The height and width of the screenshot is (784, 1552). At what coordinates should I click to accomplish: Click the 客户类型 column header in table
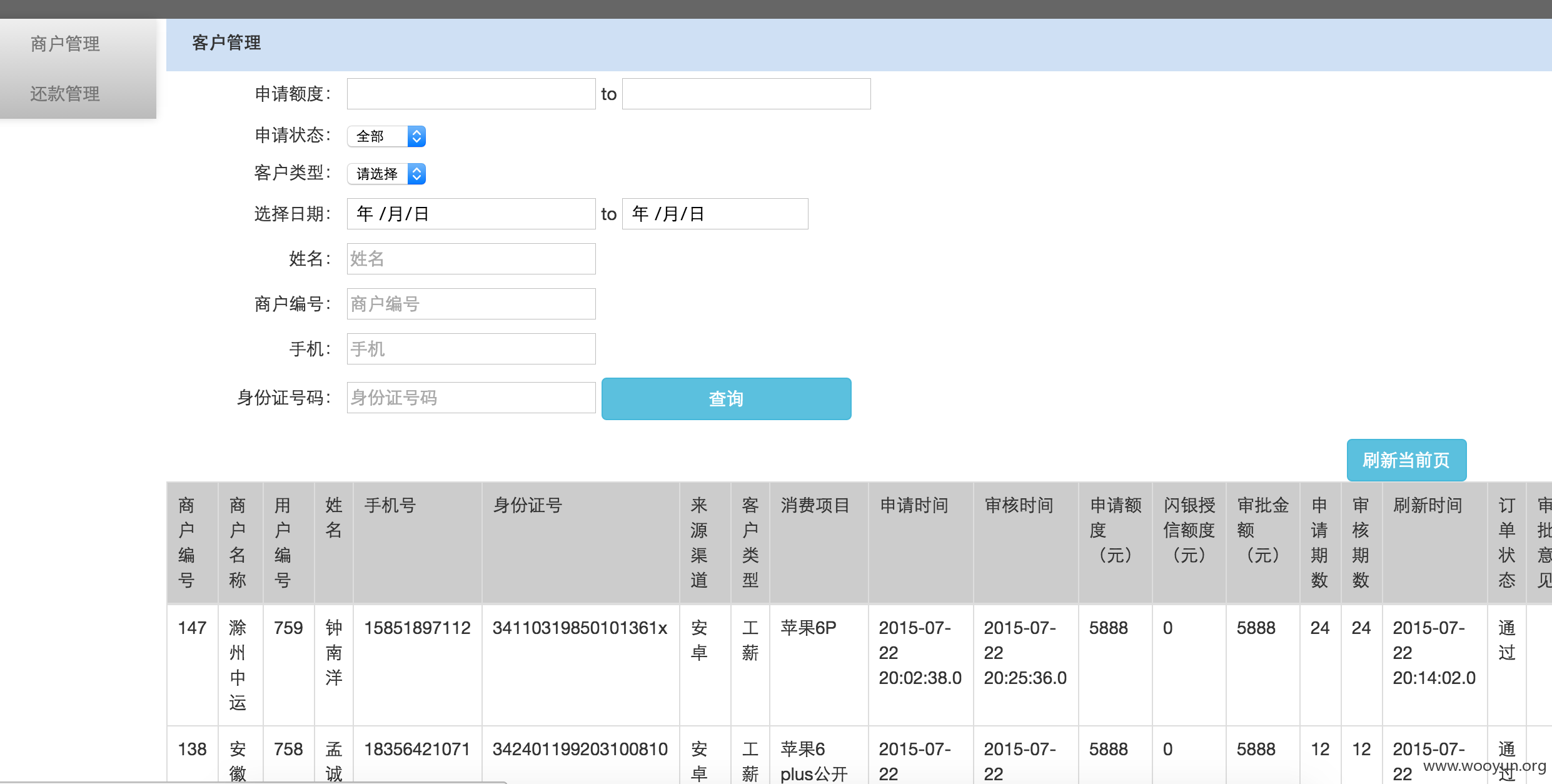pos(750,542)
